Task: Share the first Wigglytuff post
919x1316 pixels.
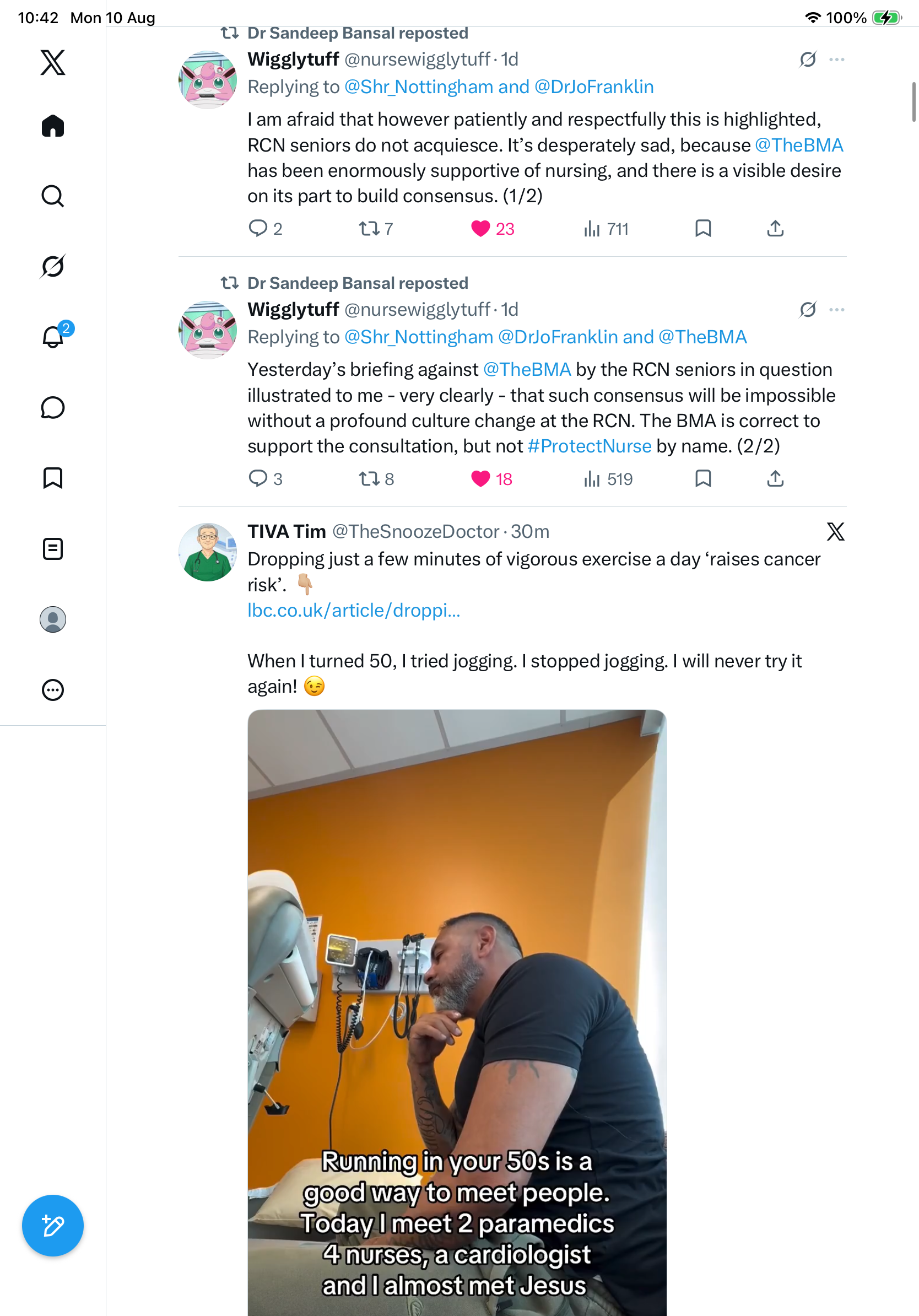Action: [x=775, y=228]
